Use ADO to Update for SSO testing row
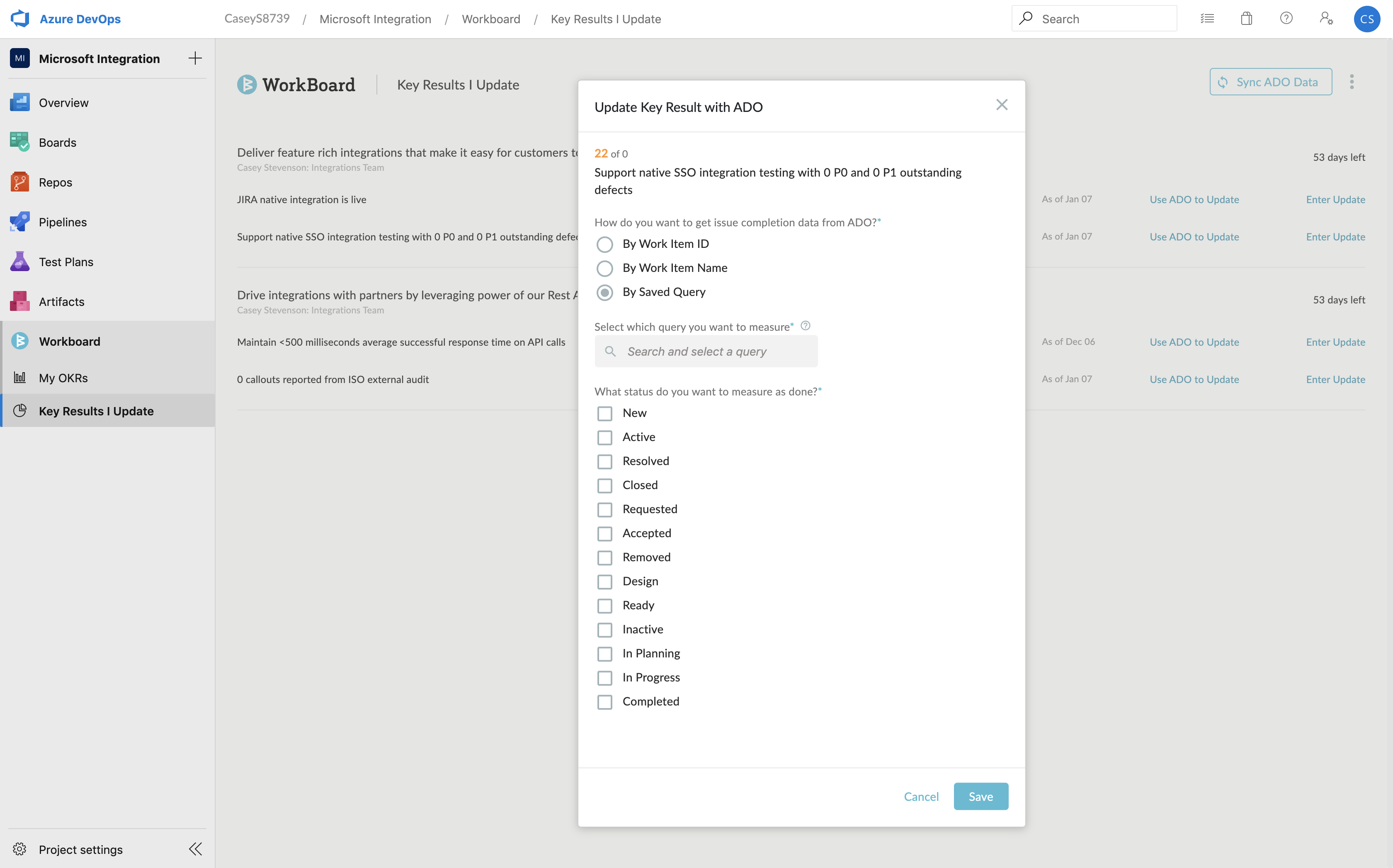 tap(1194, 237)
